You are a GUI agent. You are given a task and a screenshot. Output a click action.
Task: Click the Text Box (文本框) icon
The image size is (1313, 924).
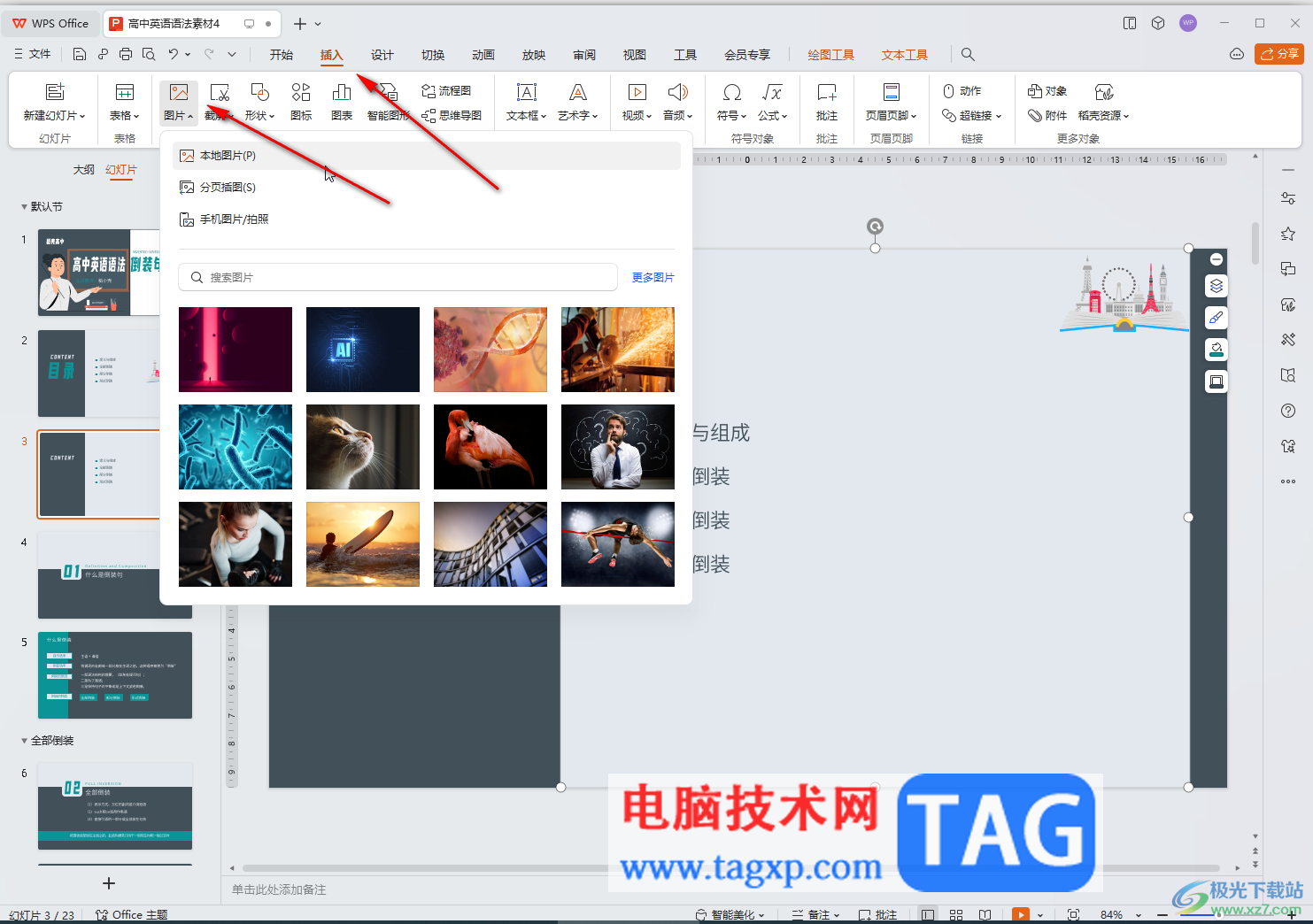pyautogui.click(x=527, y=92)
